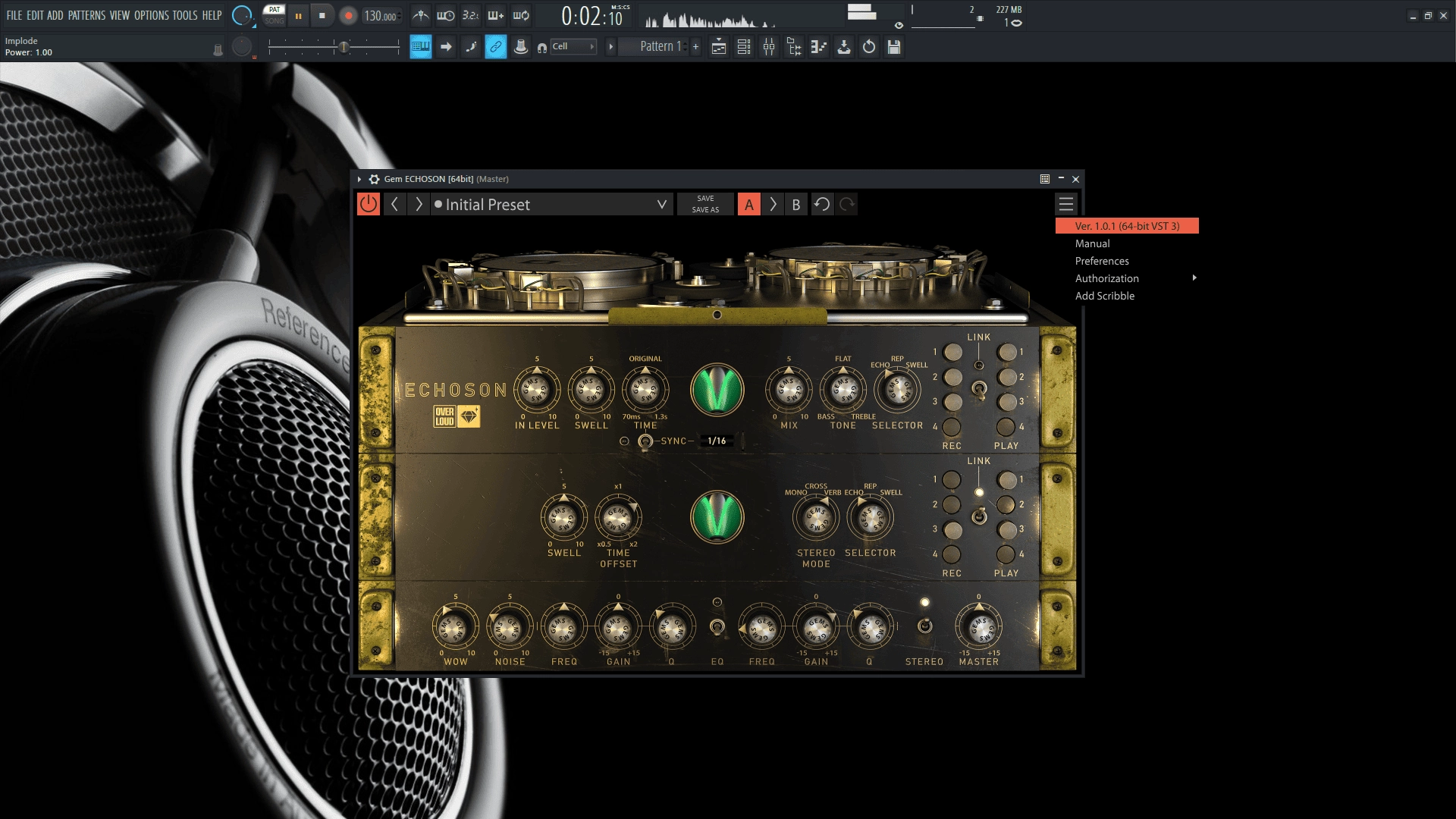This screenshot has height=819, width=1456.
Task: Open the Piano roll view icon
Action: (819, 47)
